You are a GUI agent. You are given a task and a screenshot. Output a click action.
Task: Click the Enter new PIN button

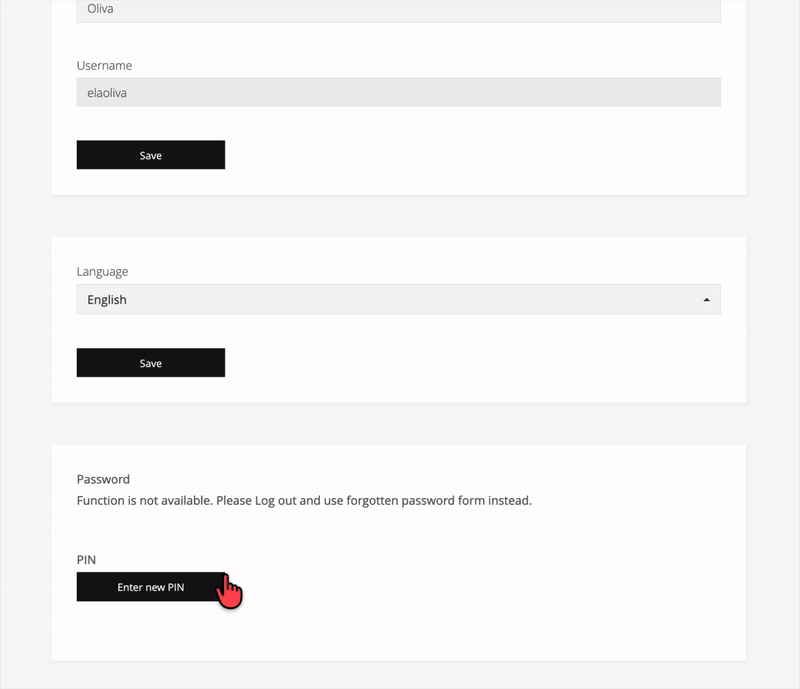click(151, 587)
